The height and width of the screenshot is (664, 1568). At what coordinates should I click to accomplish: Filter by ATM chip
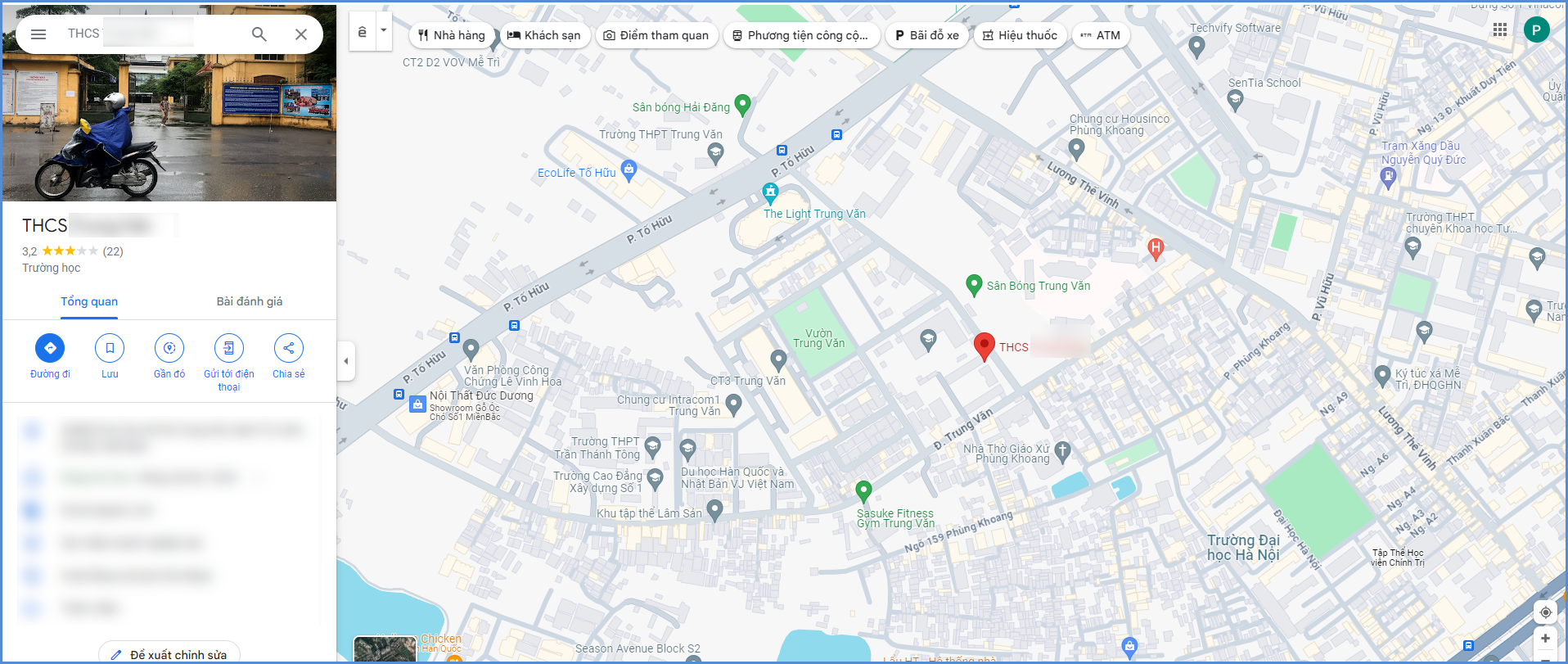pyautogui.click(x=1101, y=35)
